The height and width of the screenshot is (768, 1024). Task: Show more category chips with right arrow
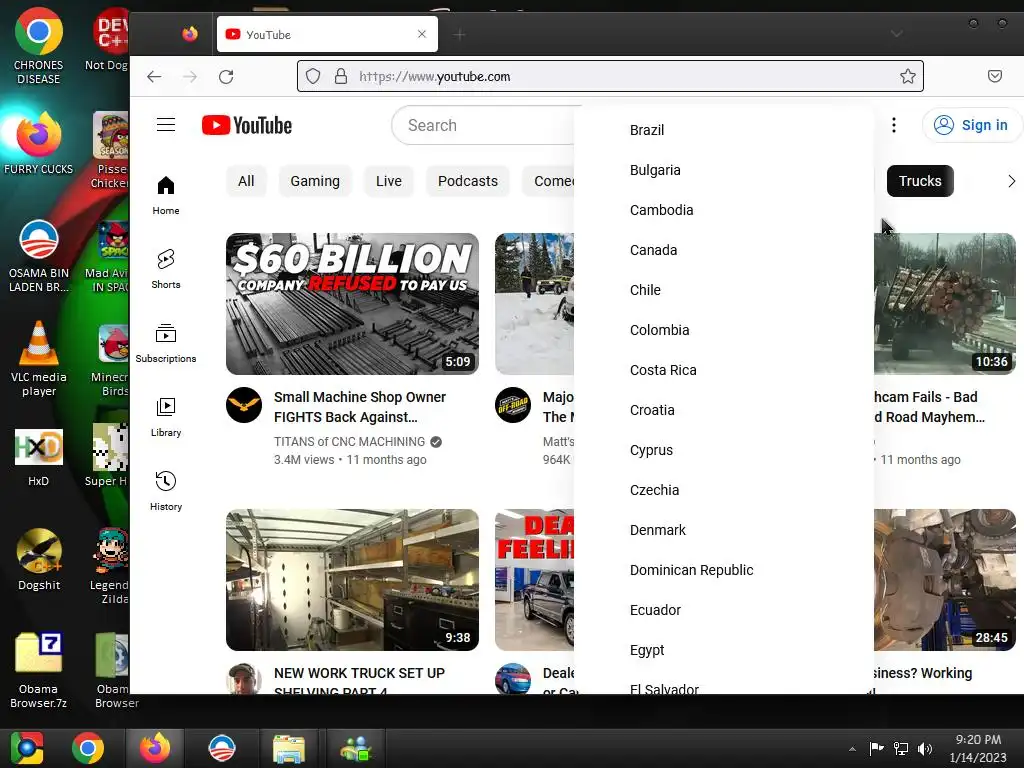point(1011,181)
